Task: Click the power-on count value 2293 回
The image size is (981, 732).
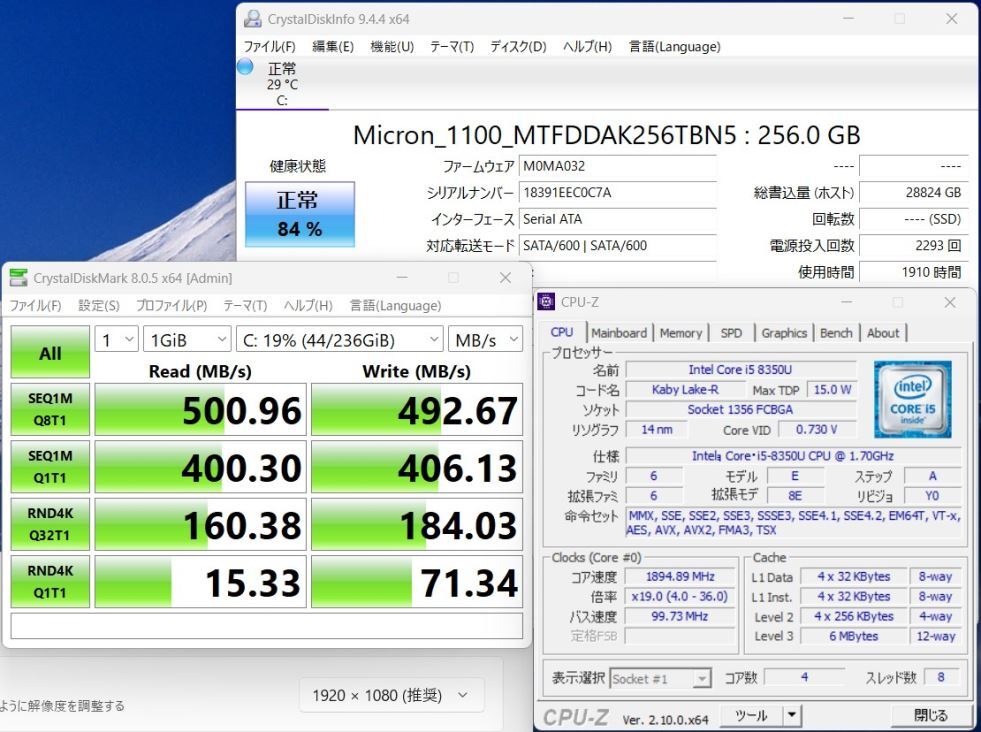Action: tap(913, 245)
